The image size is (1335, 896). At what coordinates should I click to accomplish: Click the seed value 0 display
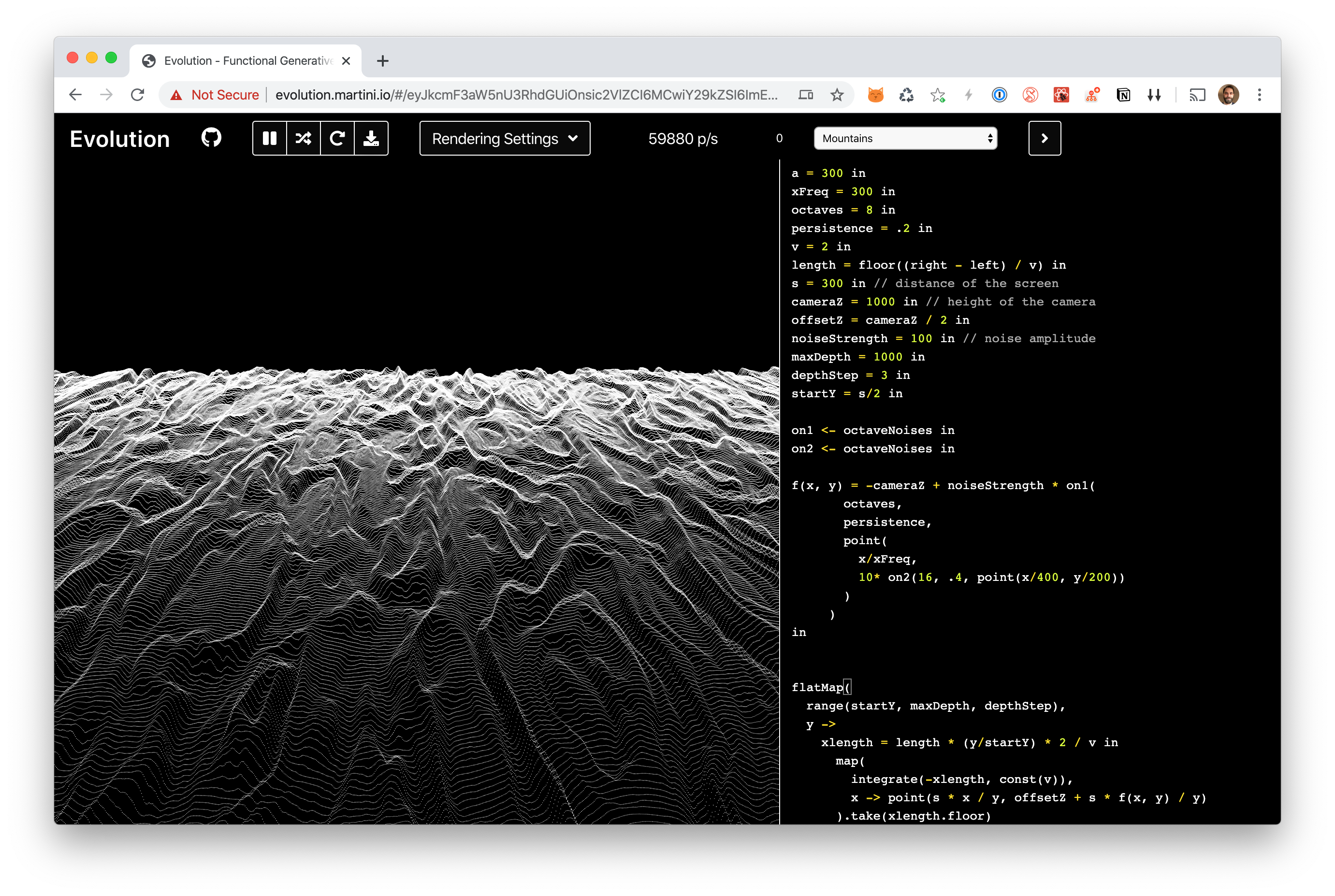779,138
